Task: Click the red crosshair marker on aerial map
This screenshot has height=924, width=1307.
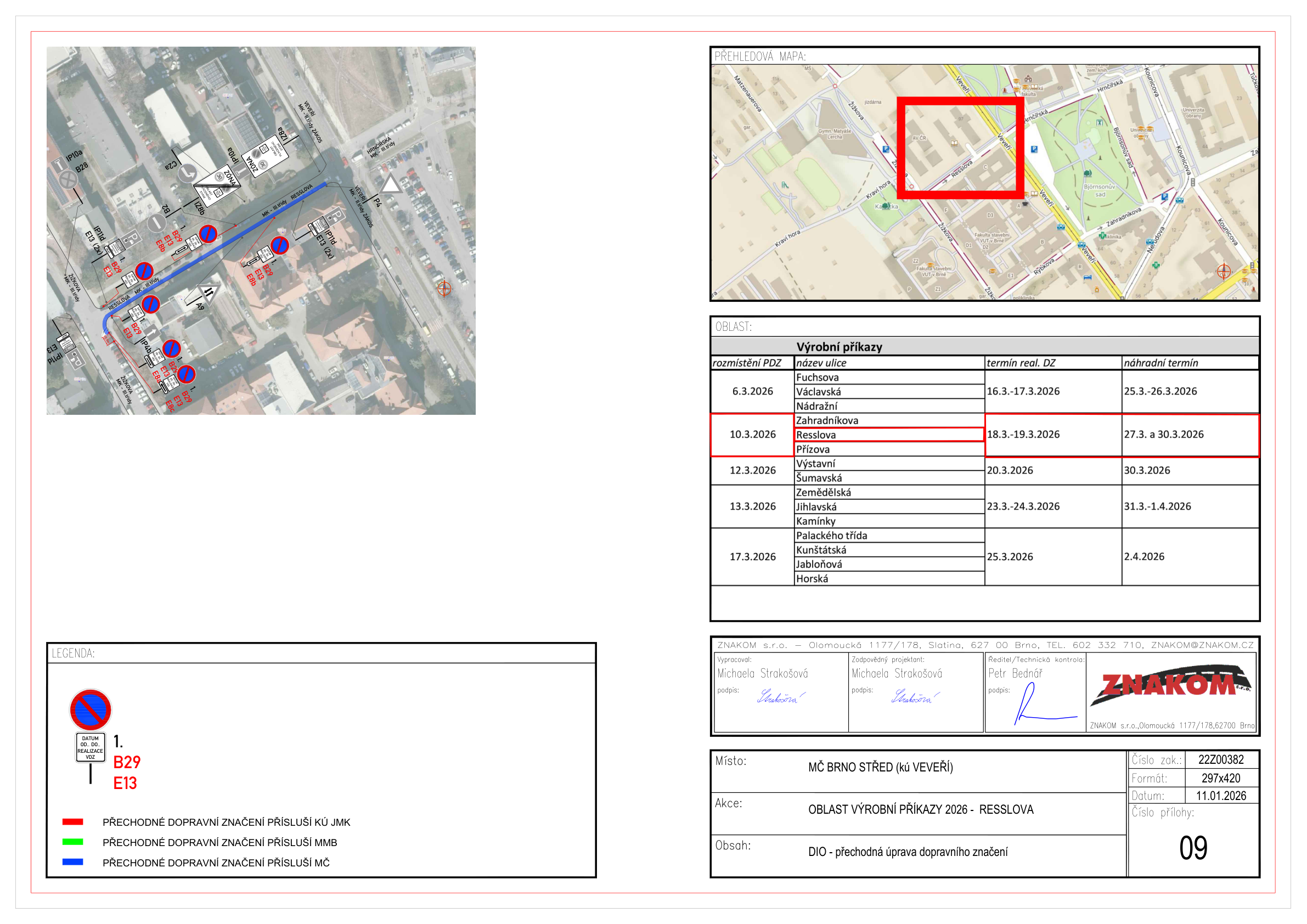Action: tap(444, 289)
